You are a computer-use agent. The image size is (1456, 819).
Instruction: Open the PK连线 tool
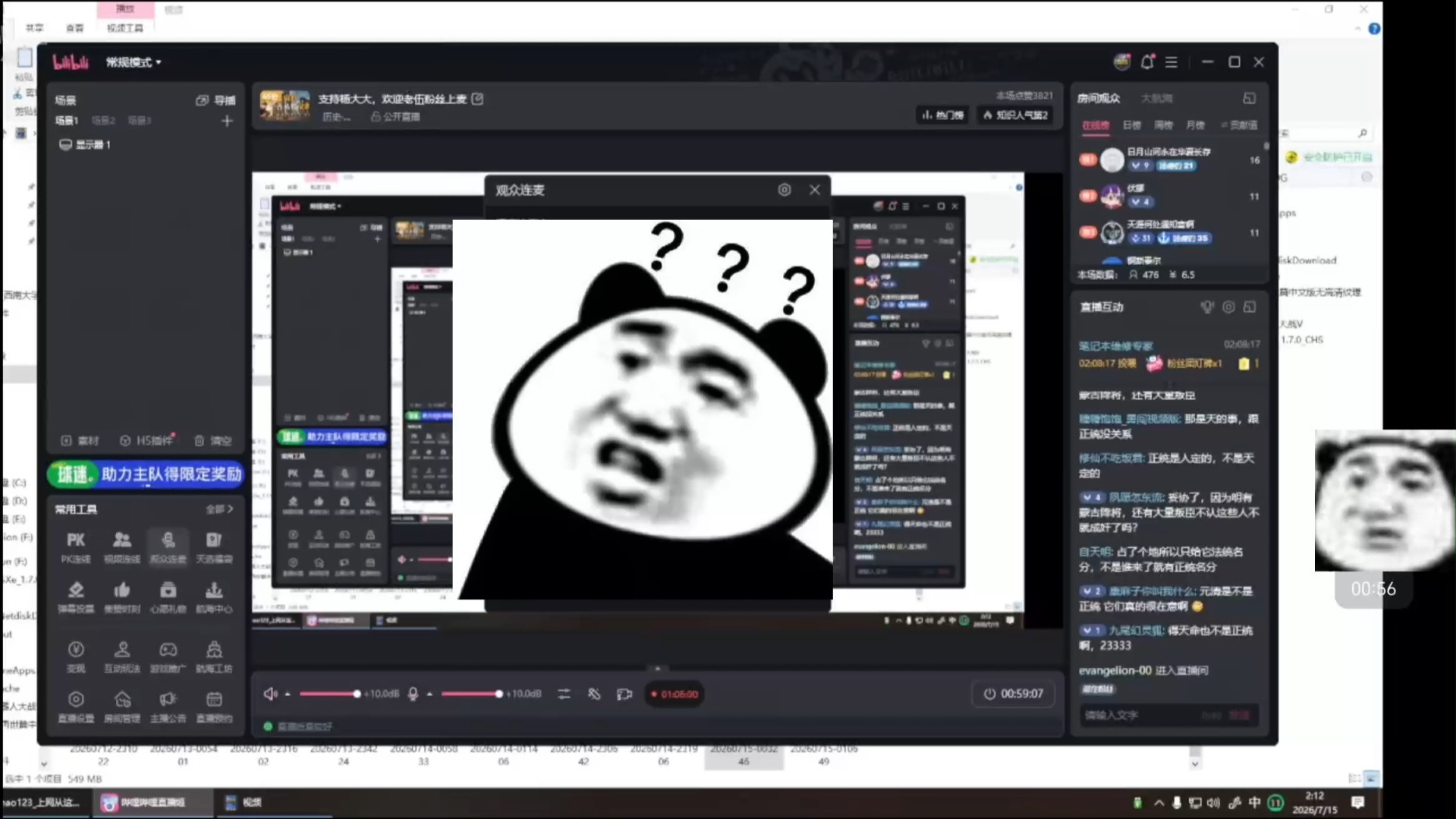point(76,547)
